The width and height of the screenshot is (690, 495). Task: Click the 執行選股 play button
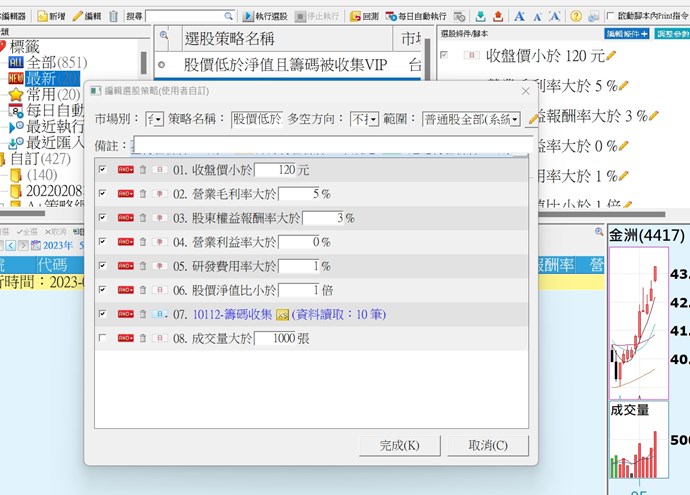pyautogui.click(x=248, y=17)
